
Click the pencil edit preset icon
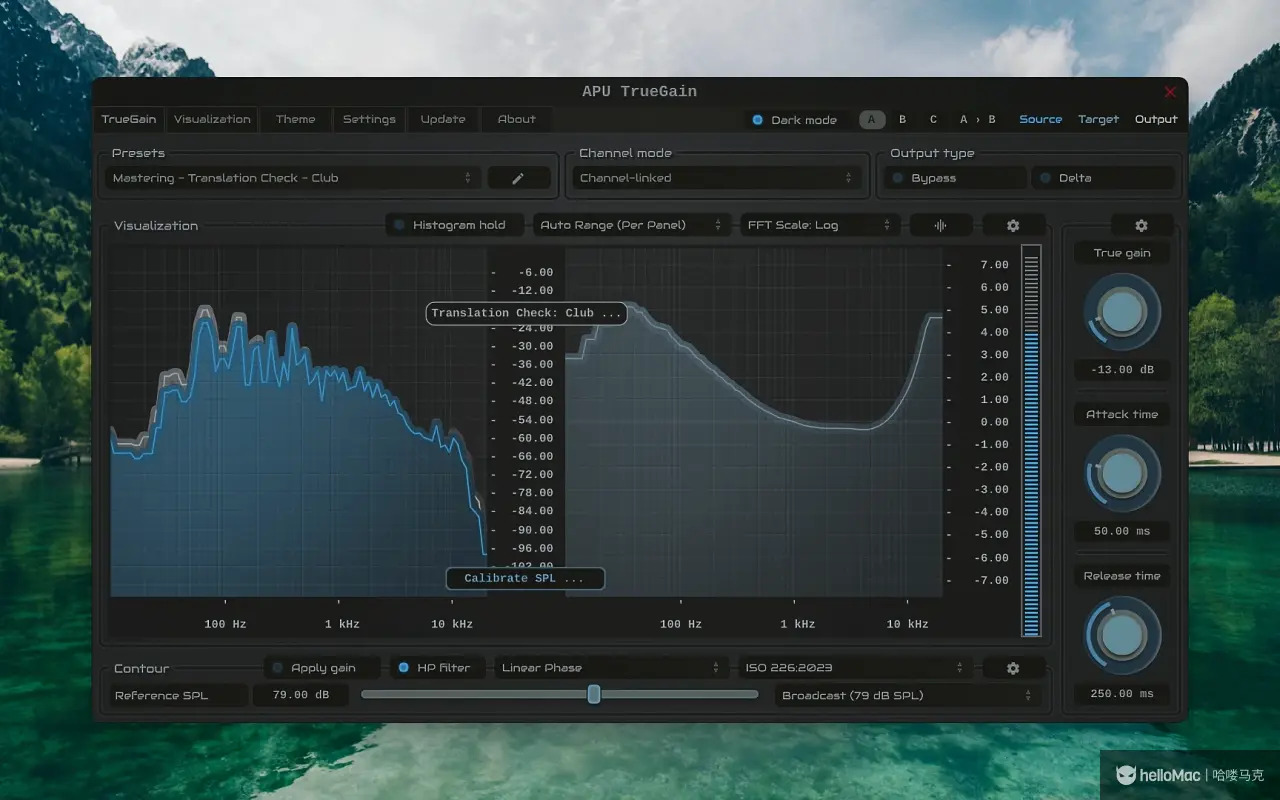(x=518, y=178)
